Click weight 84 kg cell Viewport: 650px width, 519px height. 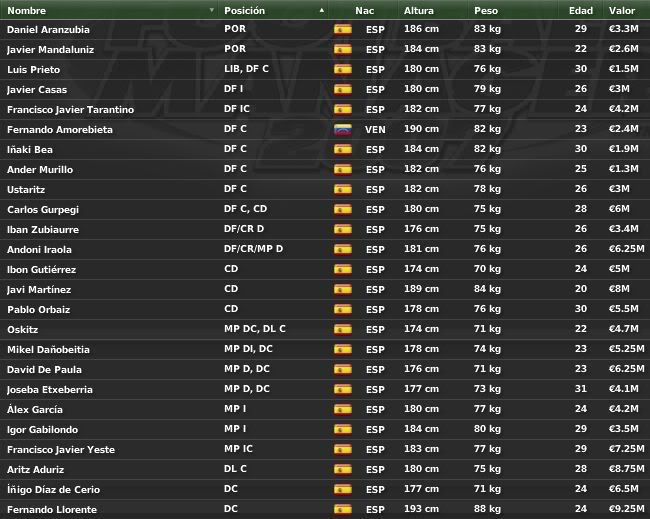[487, 289]
